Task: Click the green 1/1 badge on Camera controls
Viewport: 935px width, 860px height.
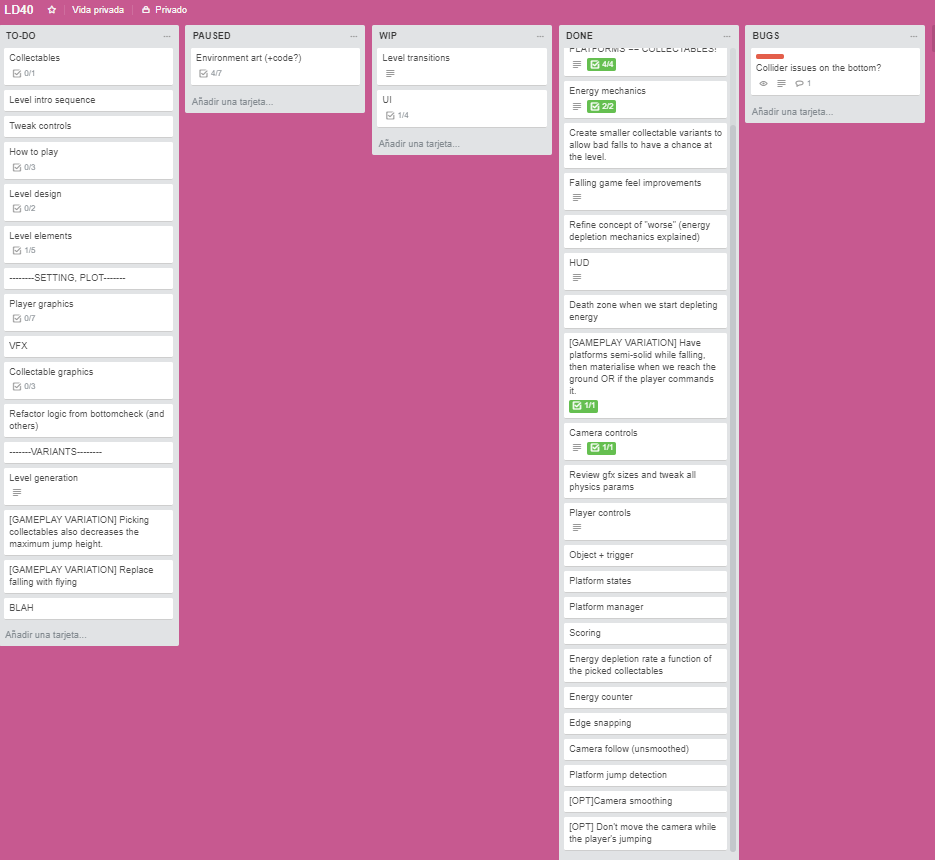Action: 601,448
